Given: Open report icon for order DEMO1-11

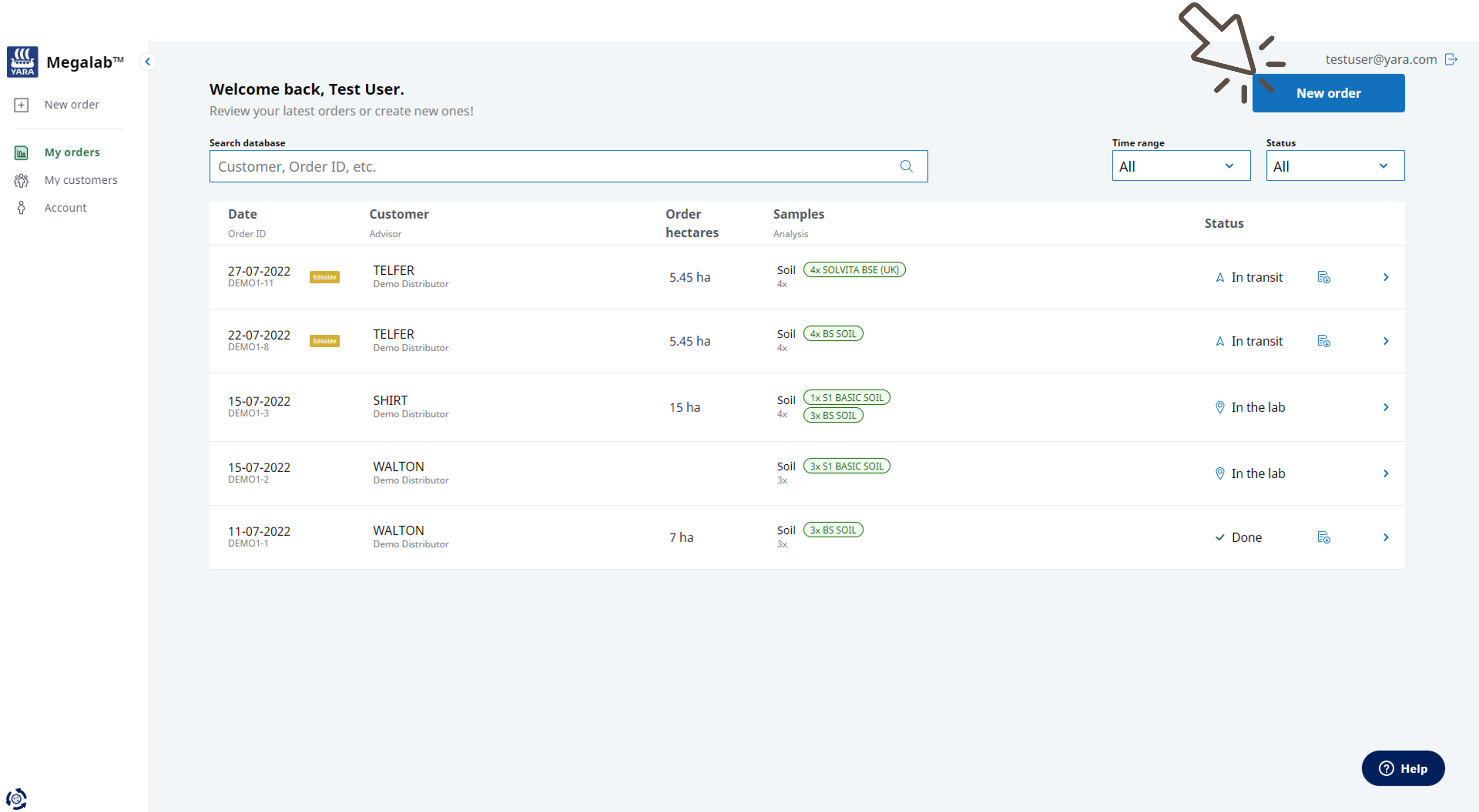Looking at the screenshot, I should pyautogui.click(x=1323, y=277).
